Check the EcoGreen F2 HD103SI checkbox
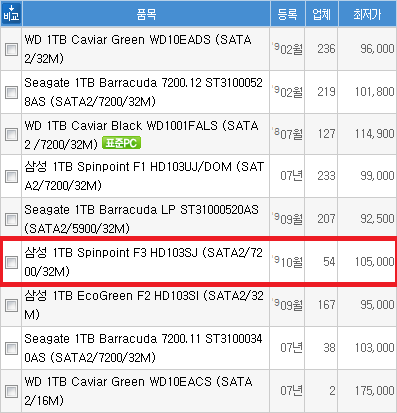This screenshot has height=413, width=397. coord(11,305)
